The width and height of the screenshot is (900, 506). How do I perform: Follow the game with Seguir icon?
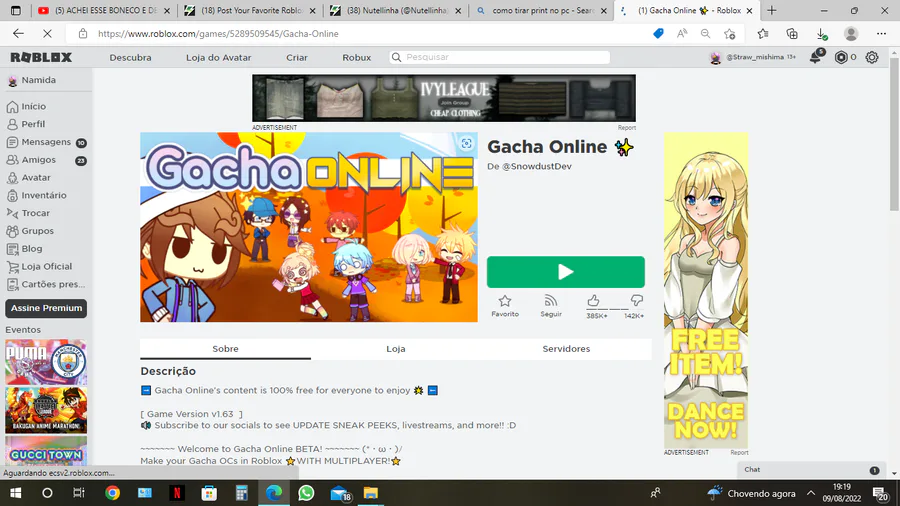point(550,301)
